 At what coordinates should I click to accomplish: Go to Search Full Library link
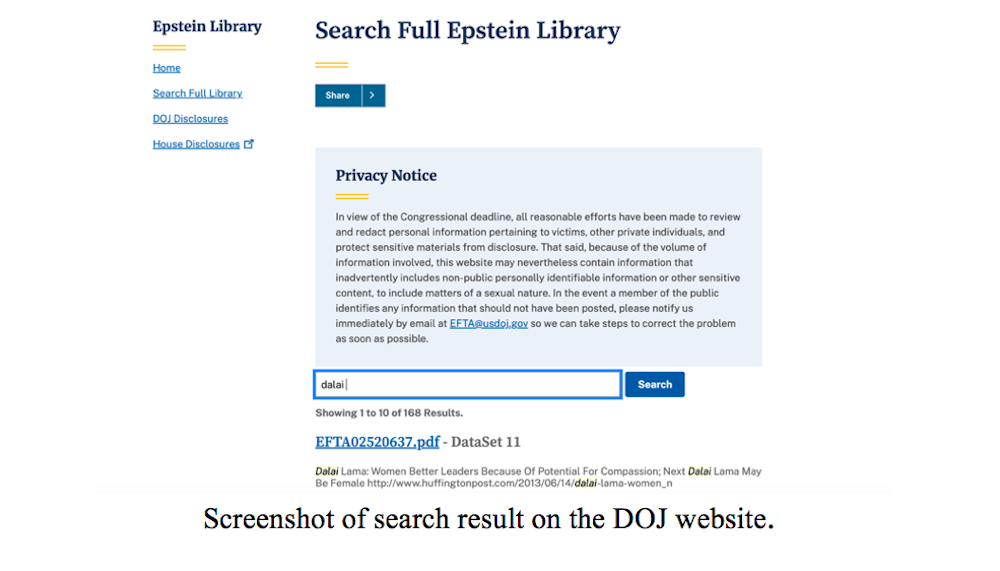pos(197,93)
